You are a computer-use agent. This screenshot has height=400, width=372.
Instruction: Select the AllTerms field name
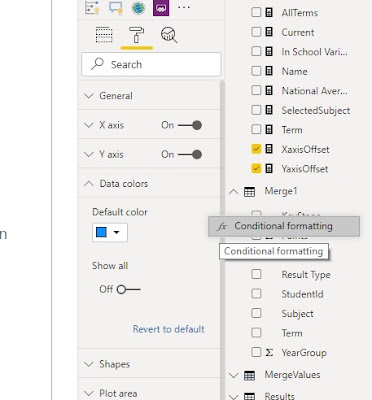[x=299, y=13]
